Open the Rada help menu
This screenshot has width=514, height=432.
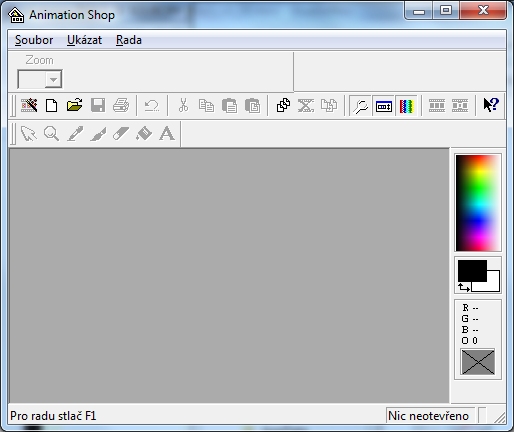(x=129, y=40)
